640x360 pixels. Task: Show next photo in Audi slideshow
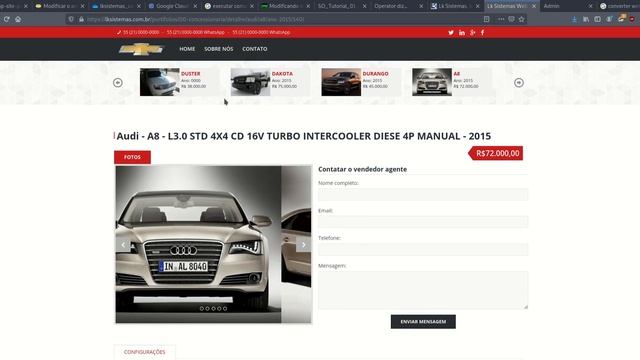click(x=303, y=244)
